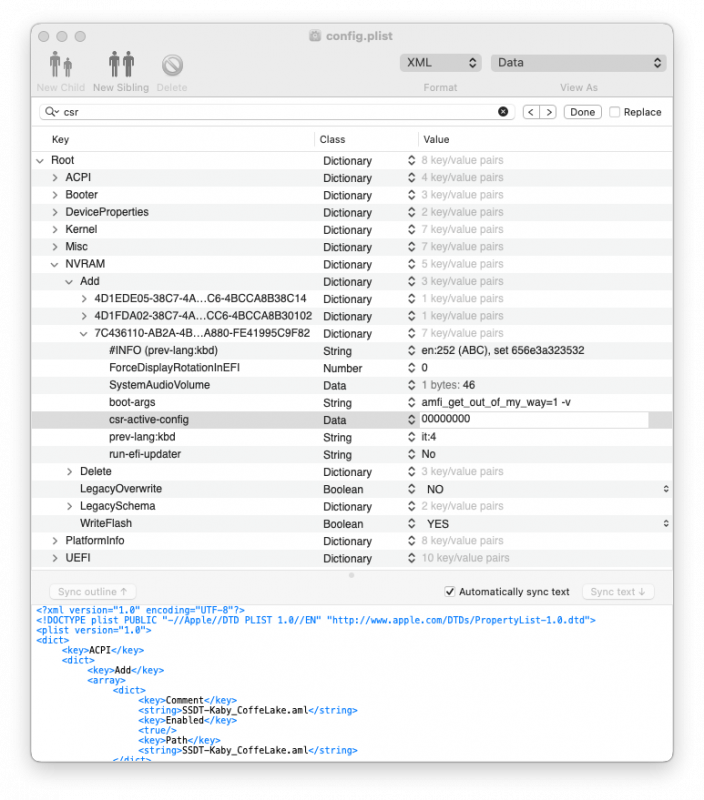Collapse the Root node
704x800 pixels.
[40, 161]
